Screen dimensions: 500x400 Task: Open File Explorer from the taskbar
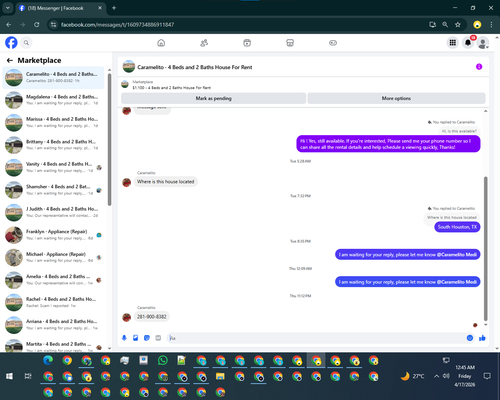[x=220, y=376]
